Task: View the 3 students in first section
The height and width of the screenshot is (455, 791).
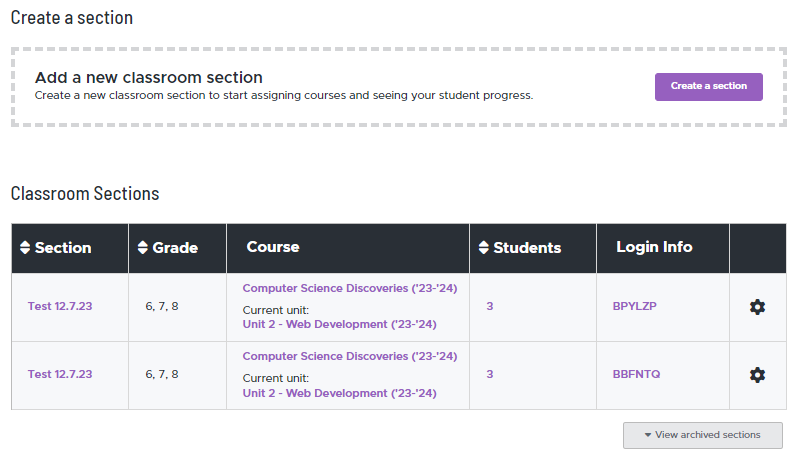Action: click(x=490, y=306)
